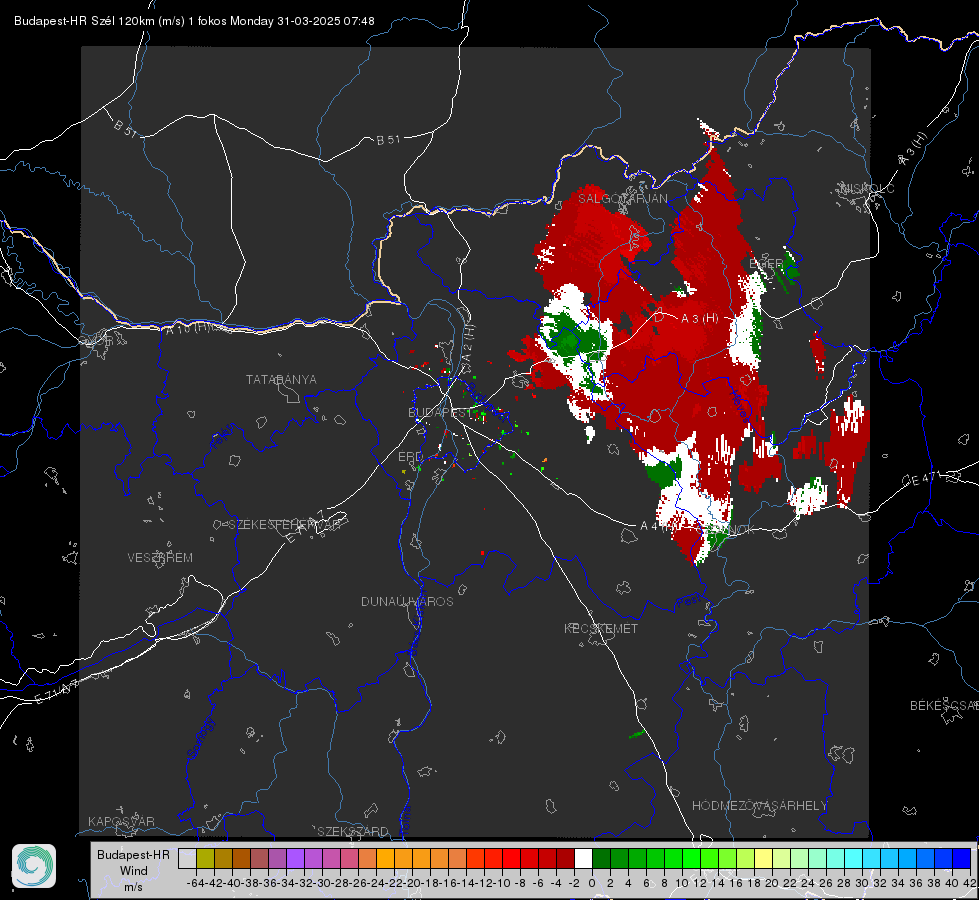Click the A 4 (H) road label
The width and height of the screenshot is (979, 900).
(660, 526)
